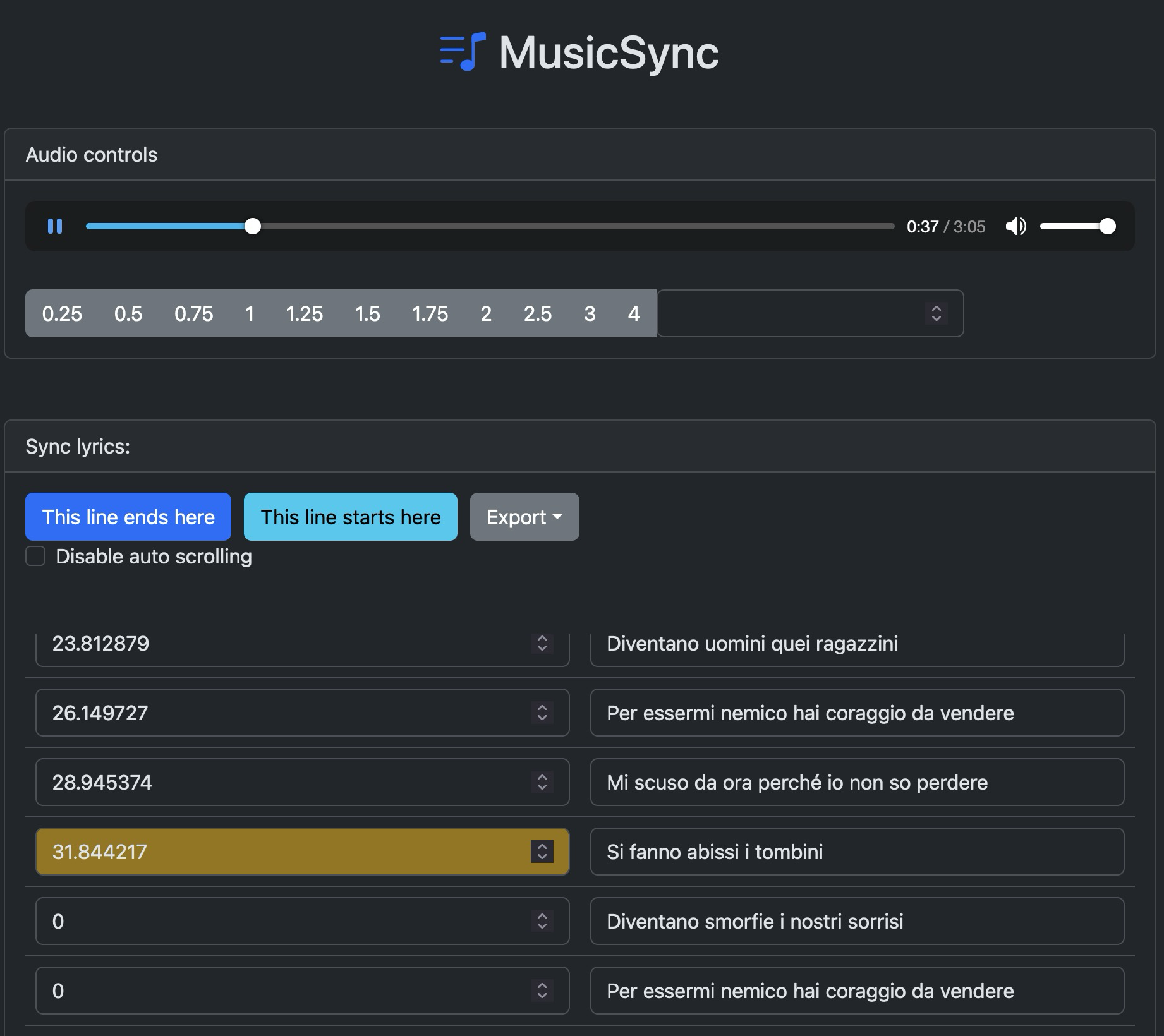Edit lyric 'Si fanno abissi i tombini'
The image size is (1164, 1036).
(x=858, y=852)
